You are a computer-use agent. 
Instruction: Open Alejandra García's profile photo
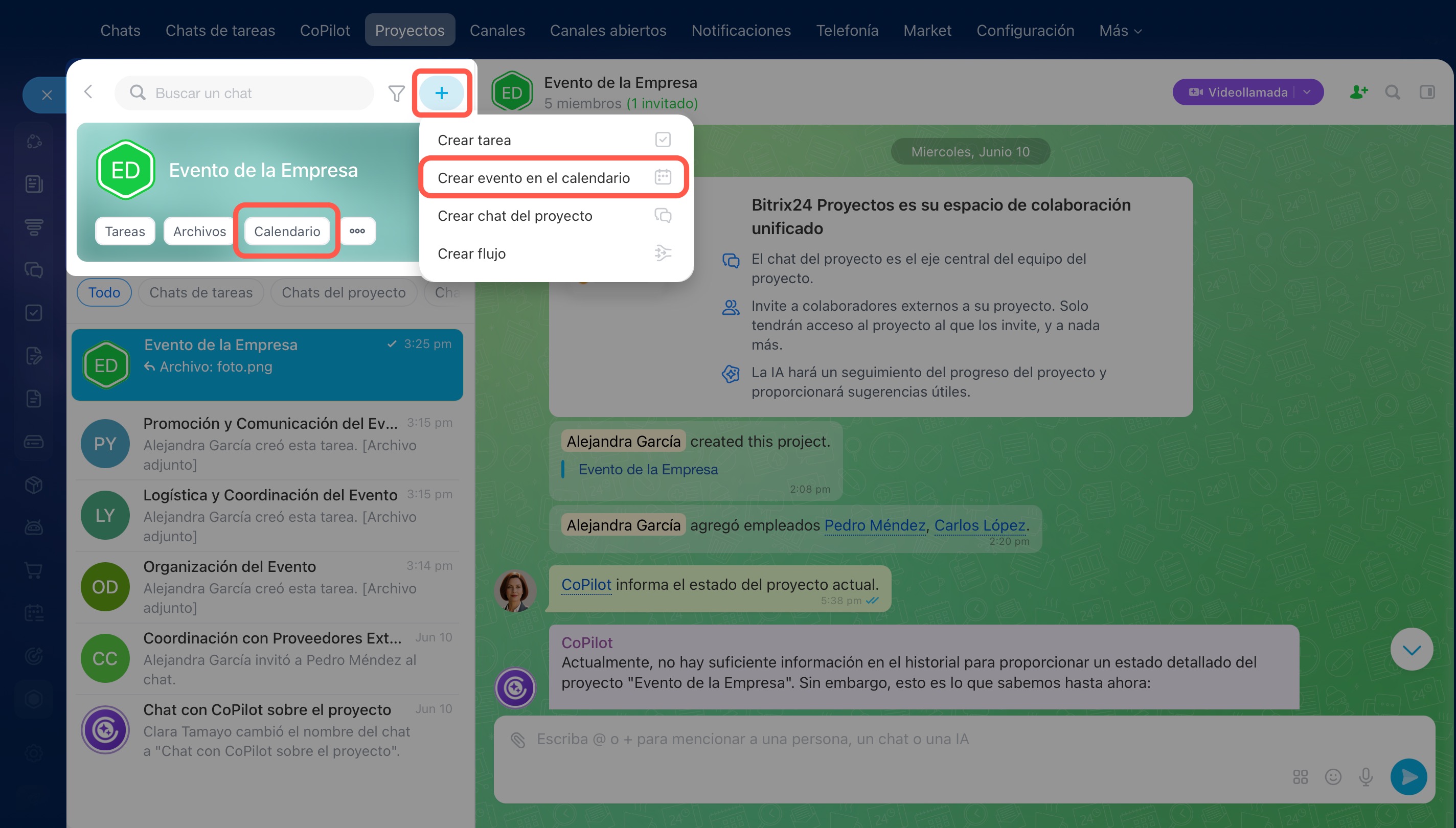(515, 591)
